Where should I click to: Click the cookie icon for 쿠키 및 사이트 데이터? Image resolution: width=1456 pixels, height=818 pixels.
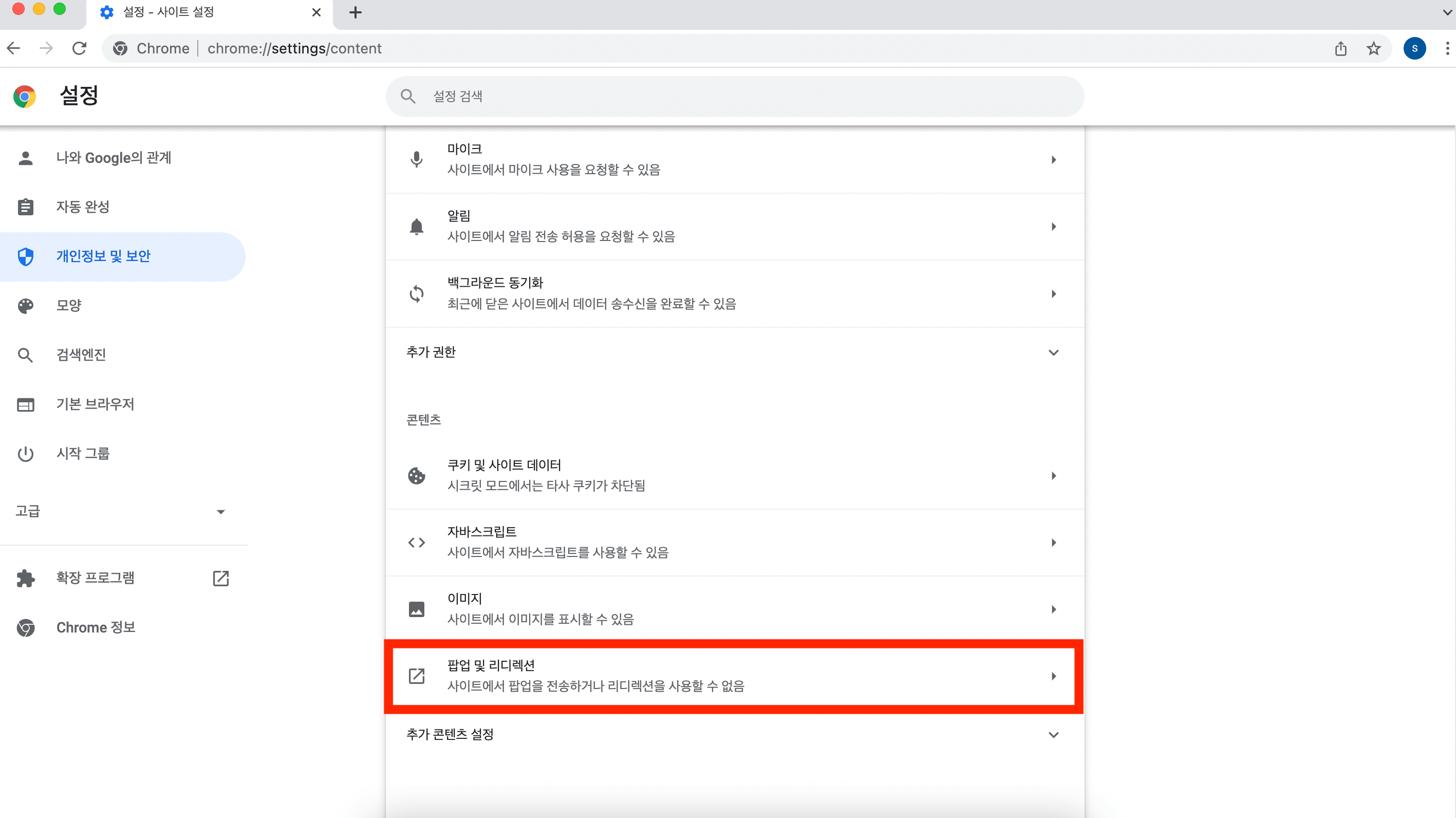(x=417, y=475)
